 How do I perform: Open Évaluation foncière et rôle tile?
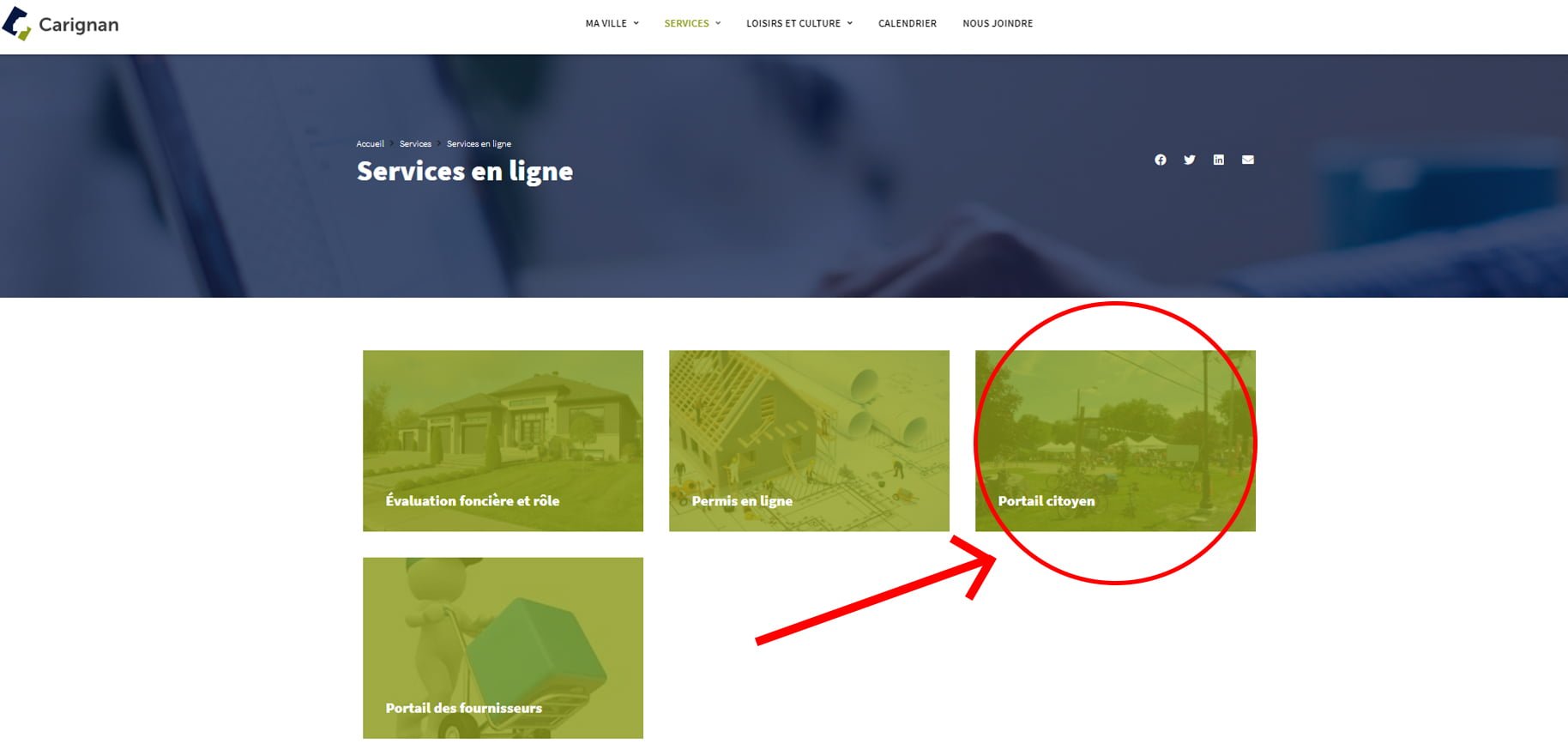[503, 440]
